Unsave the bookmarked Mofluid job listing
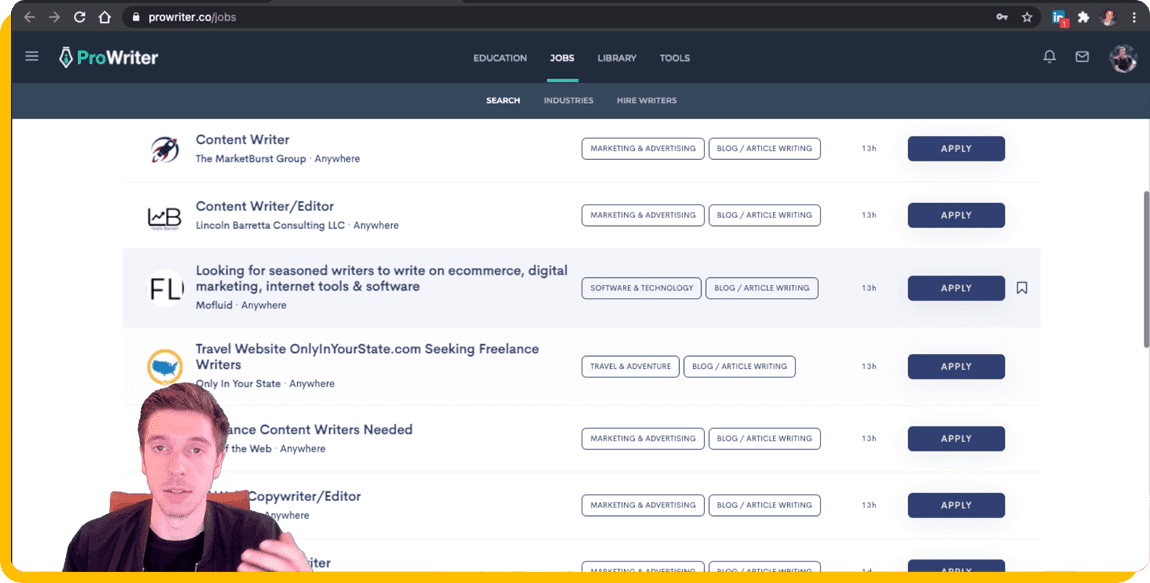 tap(1022, 287)
